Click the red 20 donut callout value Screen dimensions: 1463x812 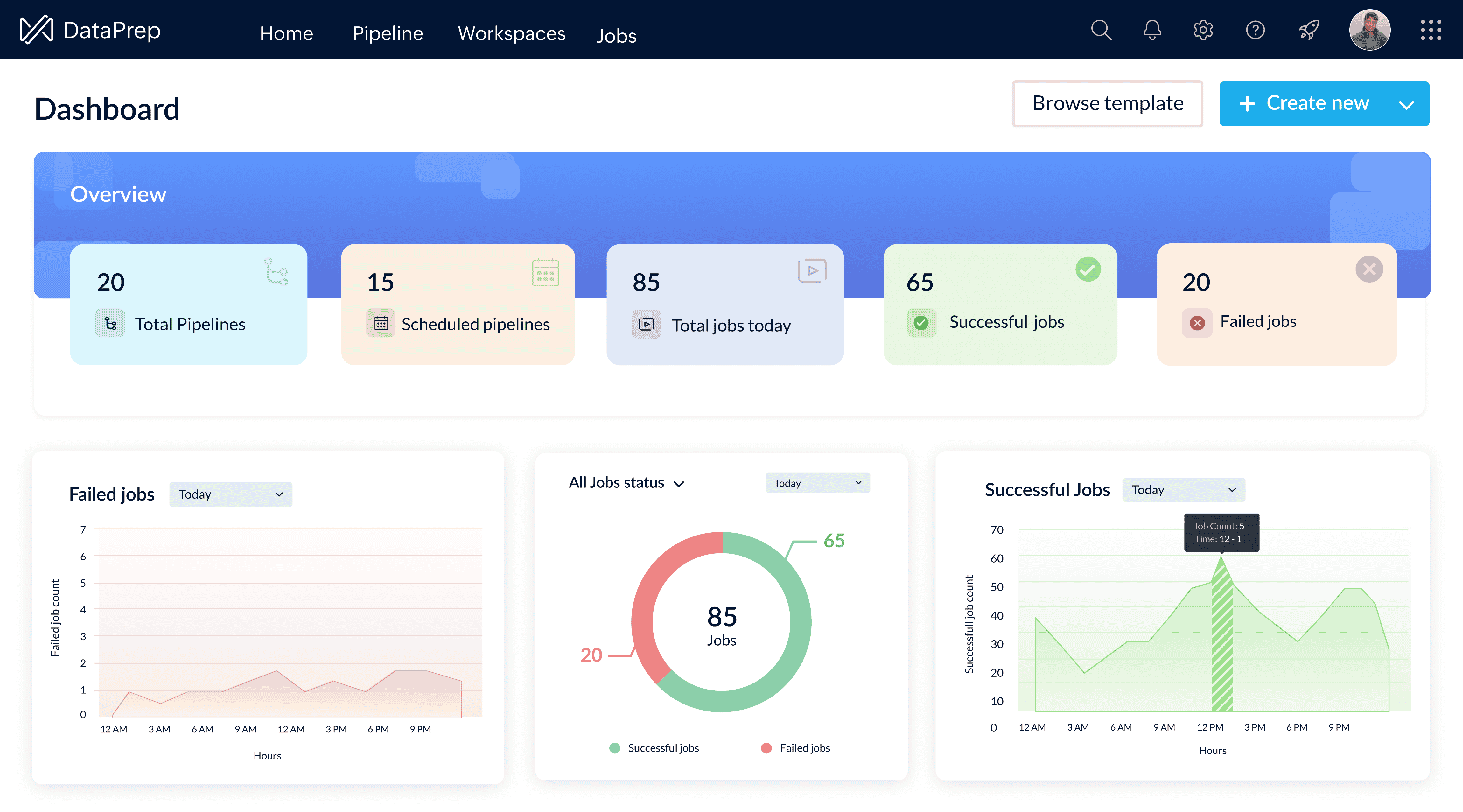591,655
